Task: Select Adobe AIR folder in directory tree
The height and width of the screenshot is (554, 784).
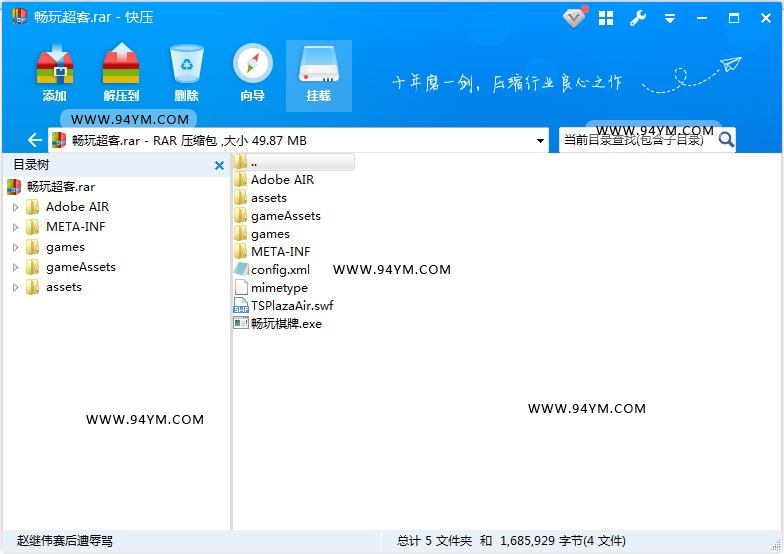Action: tap(67, 206)
